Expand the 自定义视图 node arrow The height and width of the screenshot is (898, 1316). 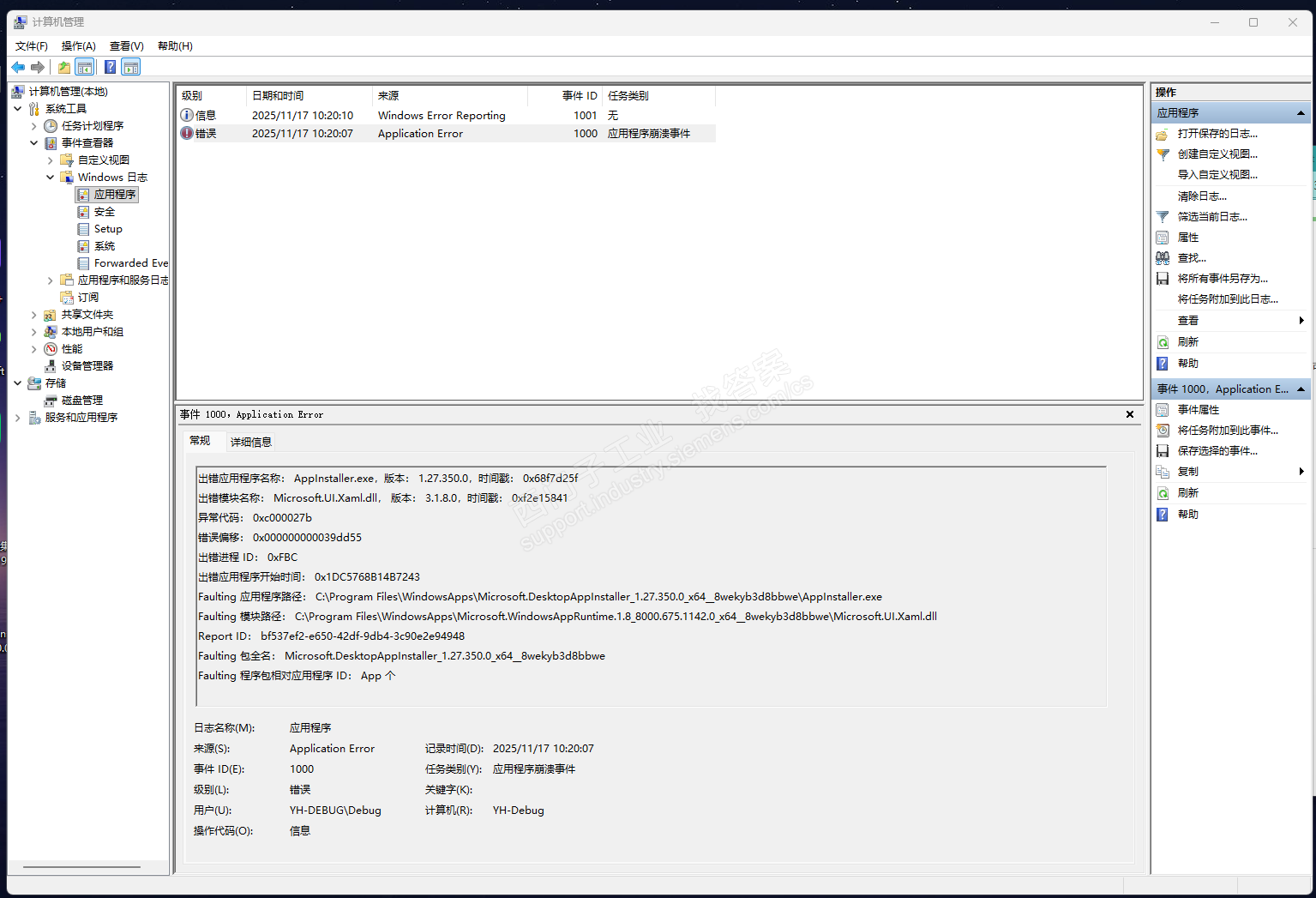(51, 160)
